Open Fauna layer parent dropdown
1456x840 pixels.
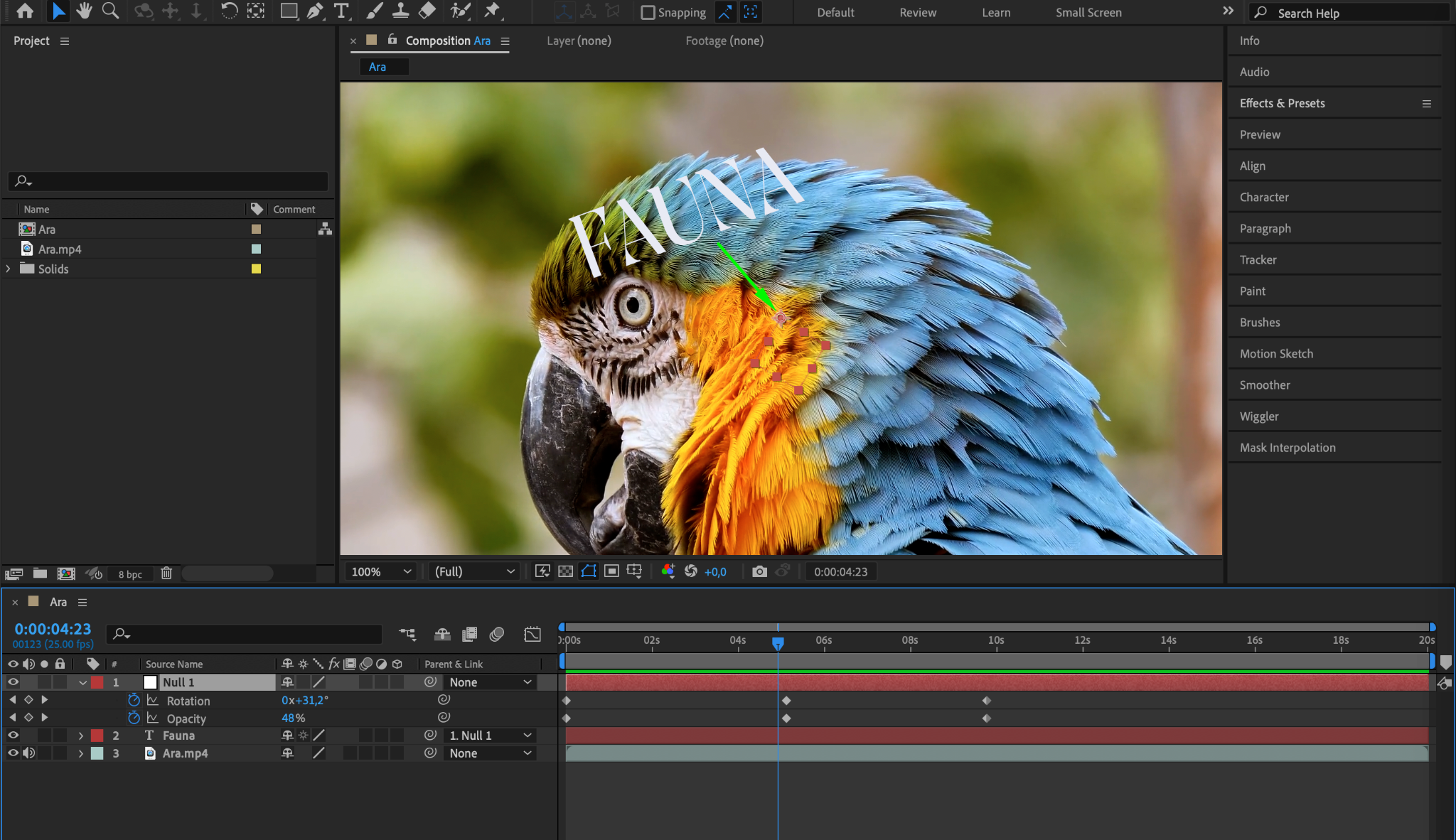click(x=491, y=736)
